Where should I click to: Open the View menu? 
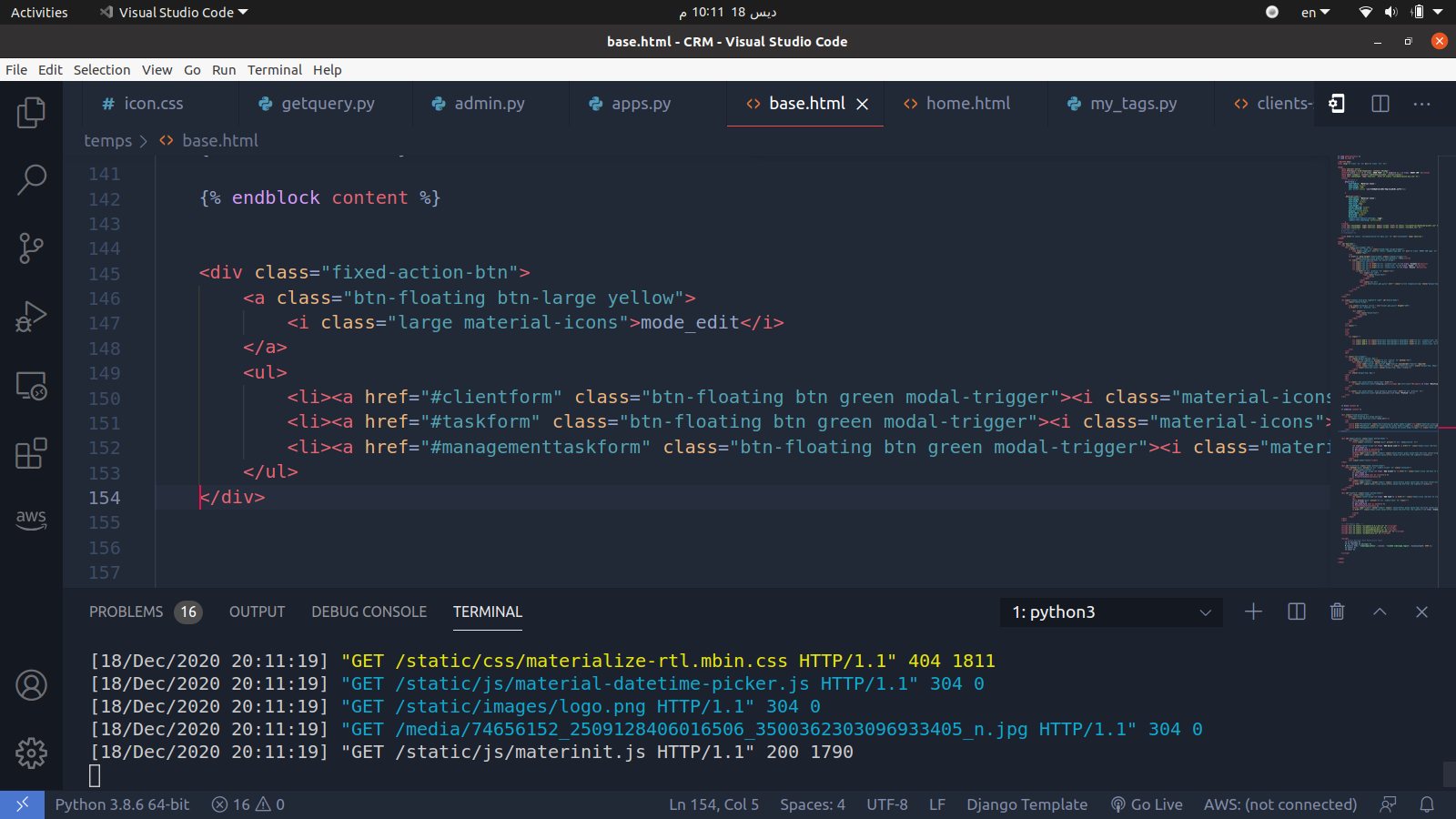(x=157, y=70)
